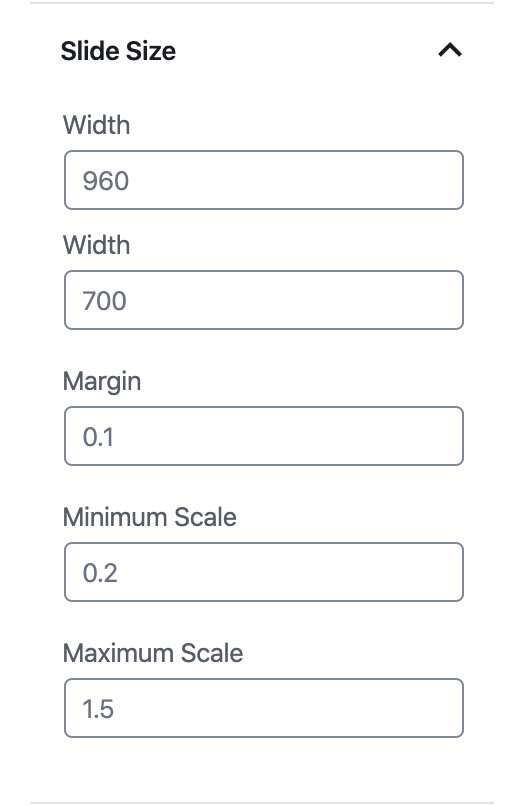This screenshot has height=806, width=512.
Task: Click the second Width label above 700
Action: 96,245
